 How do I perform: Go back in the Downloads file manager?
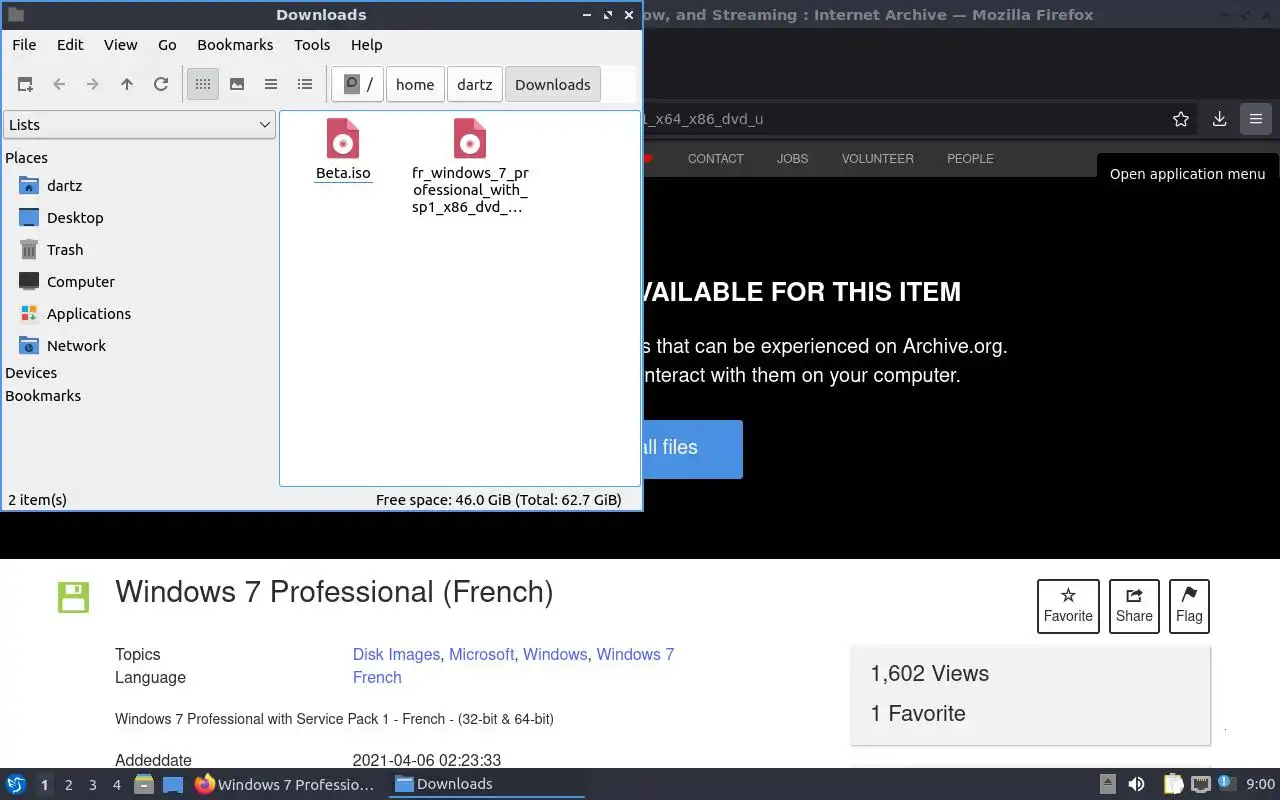59,85
